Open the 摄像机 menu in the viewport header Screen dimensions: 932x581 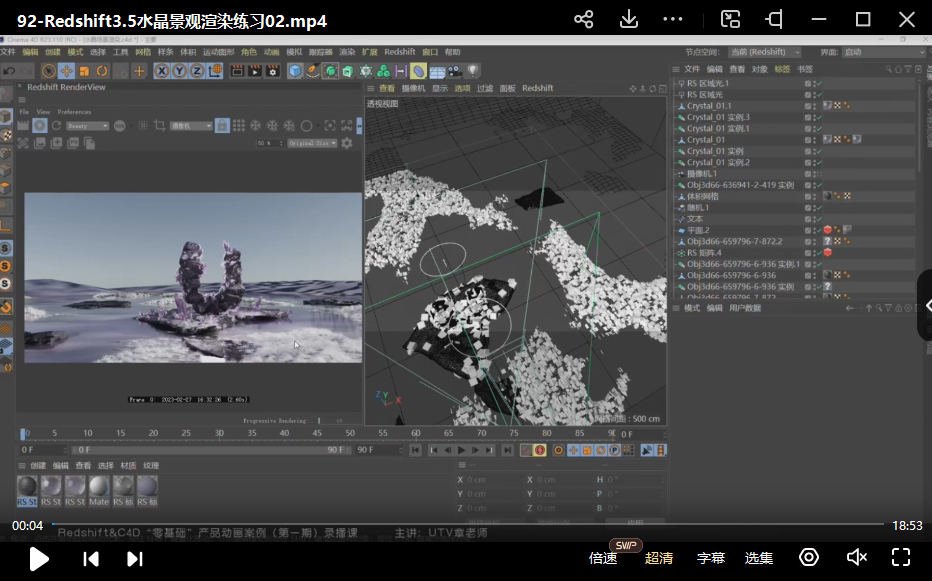(413, 87)
